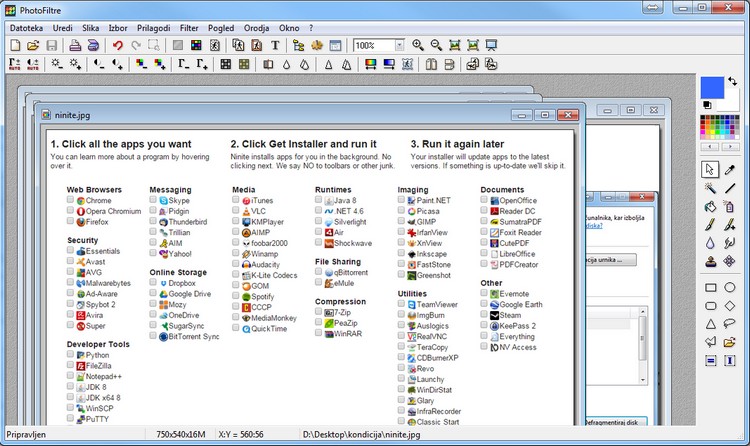Select the blur water drop tool
Image resolution: width=750 pixels, height=446 pixels.
tap(710, 243)
